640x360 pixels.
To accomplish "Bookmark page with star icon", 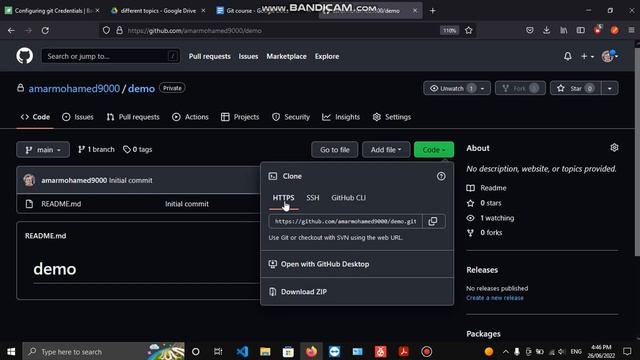I will click(469, 30).
